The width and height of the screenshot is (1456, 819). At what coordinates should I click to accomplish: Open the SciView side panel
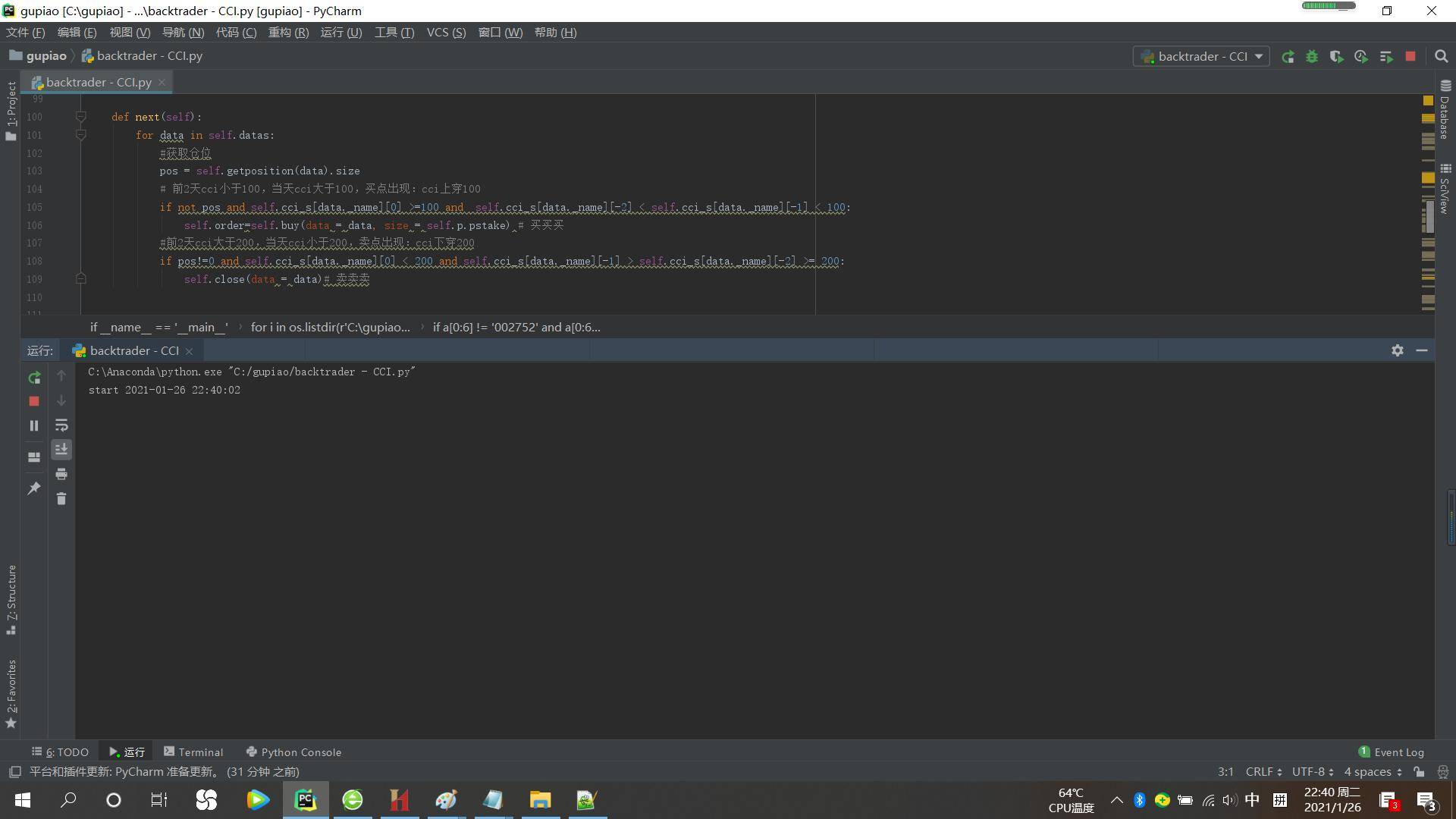pyautogui.click(x=1445, y=188)
